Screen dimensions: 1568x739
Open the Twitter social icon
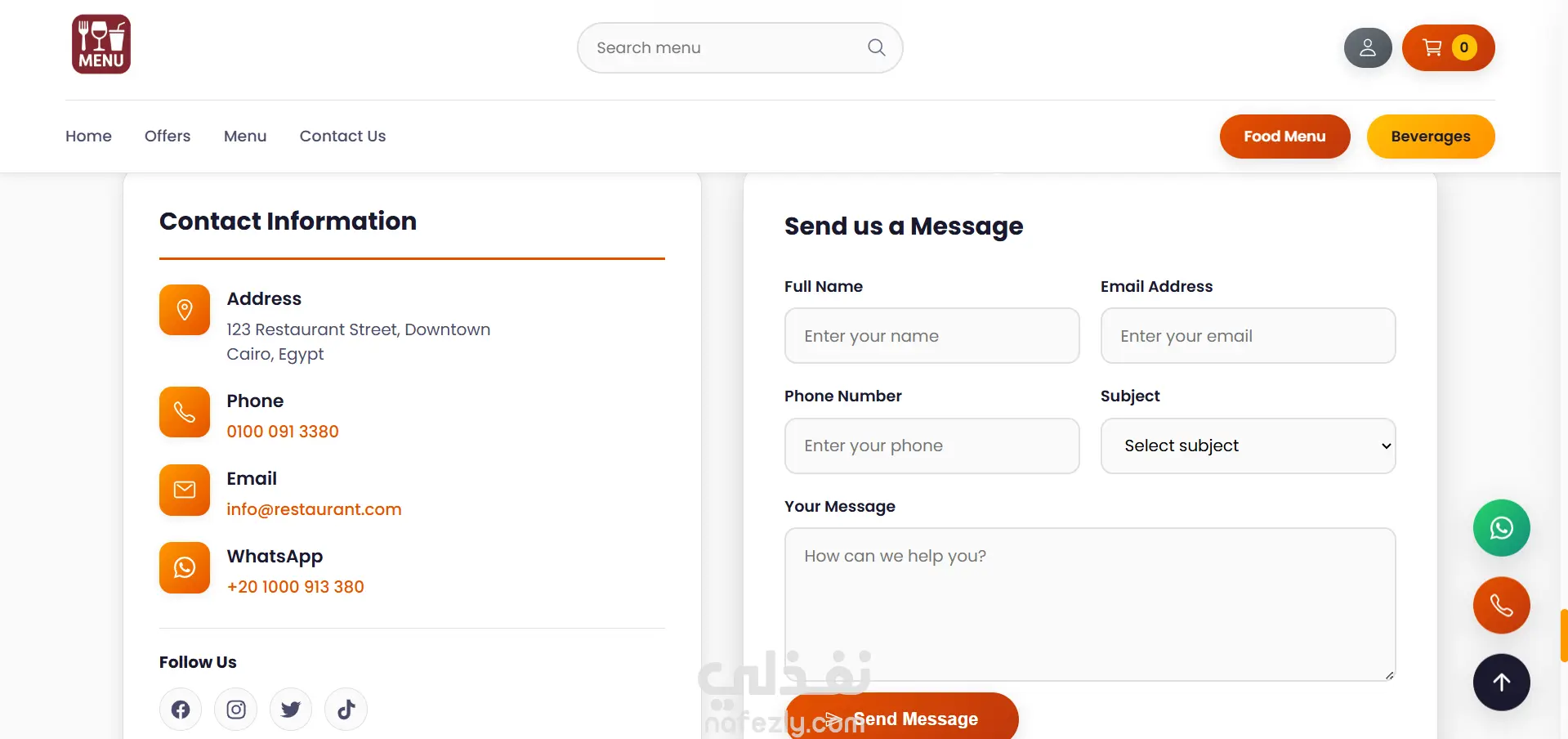point(291,710)
